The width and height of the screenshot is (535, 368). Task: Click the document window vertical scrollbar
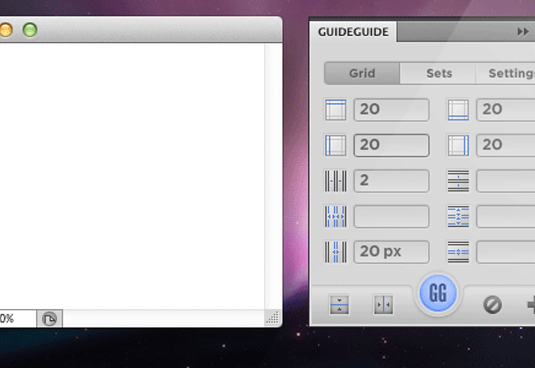[273, 176]
